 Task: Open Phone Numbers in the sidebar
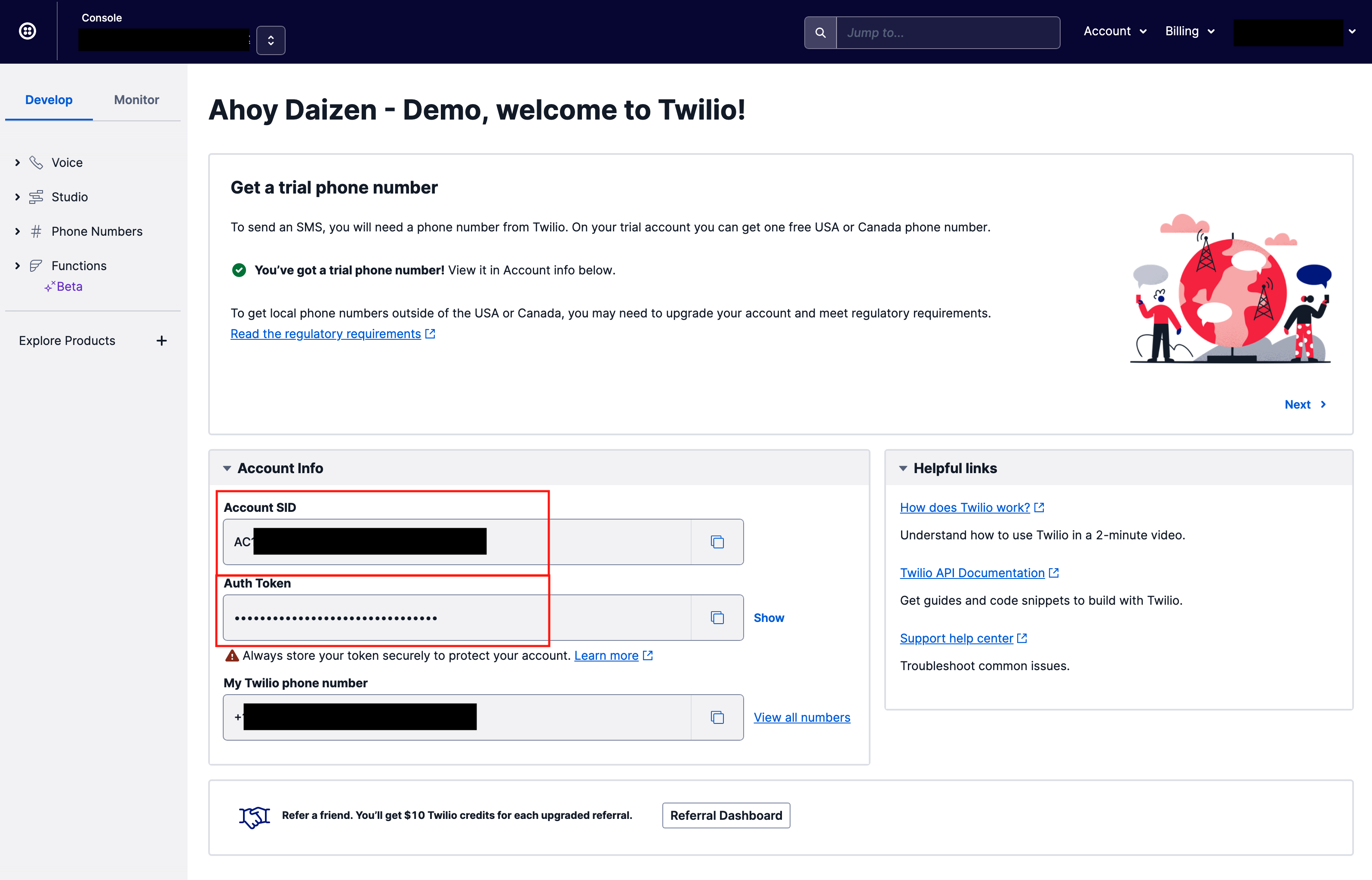[97, 231]
